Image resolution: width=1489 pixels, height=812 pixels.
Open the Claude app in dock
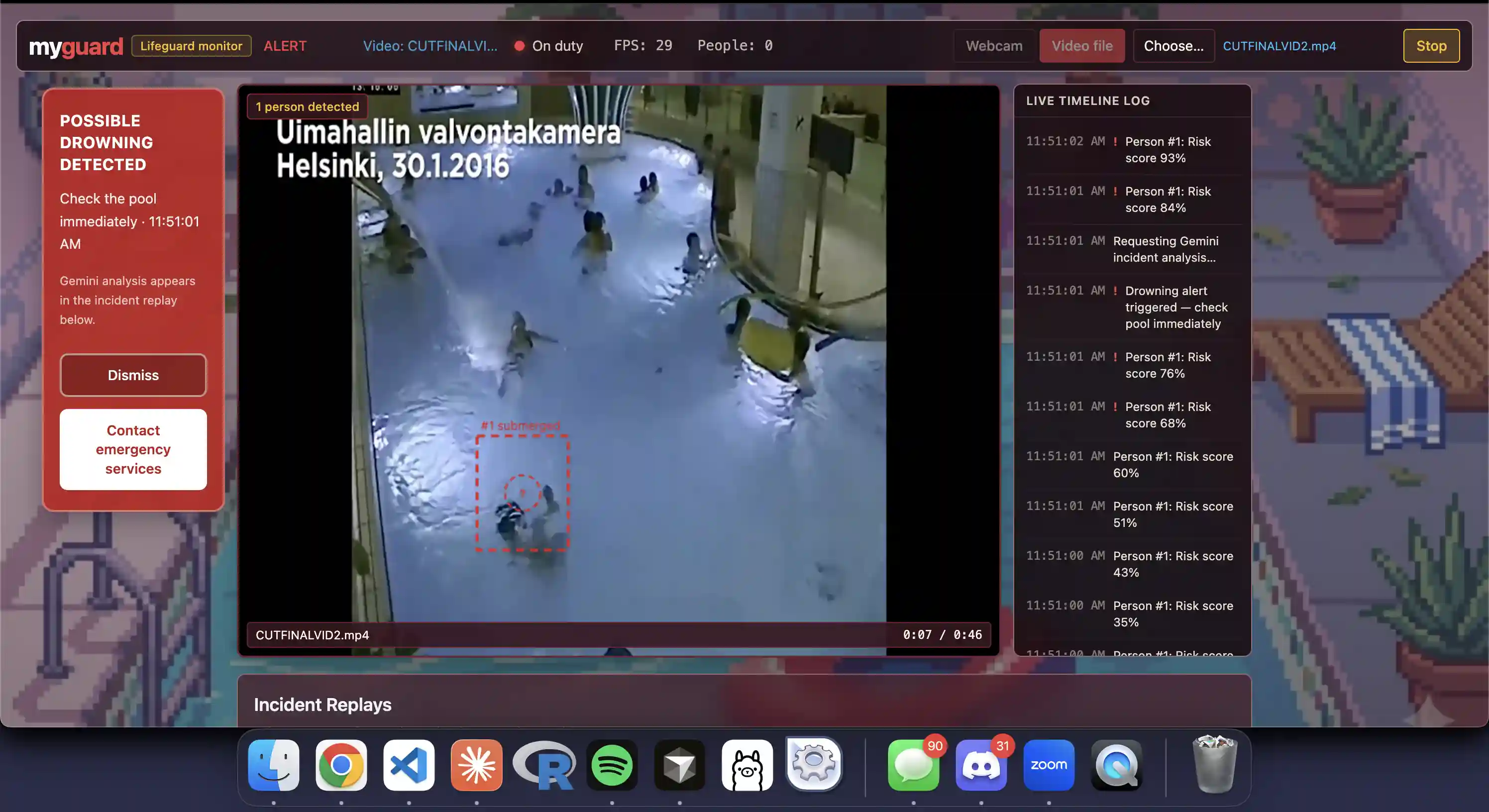point(476,765)
